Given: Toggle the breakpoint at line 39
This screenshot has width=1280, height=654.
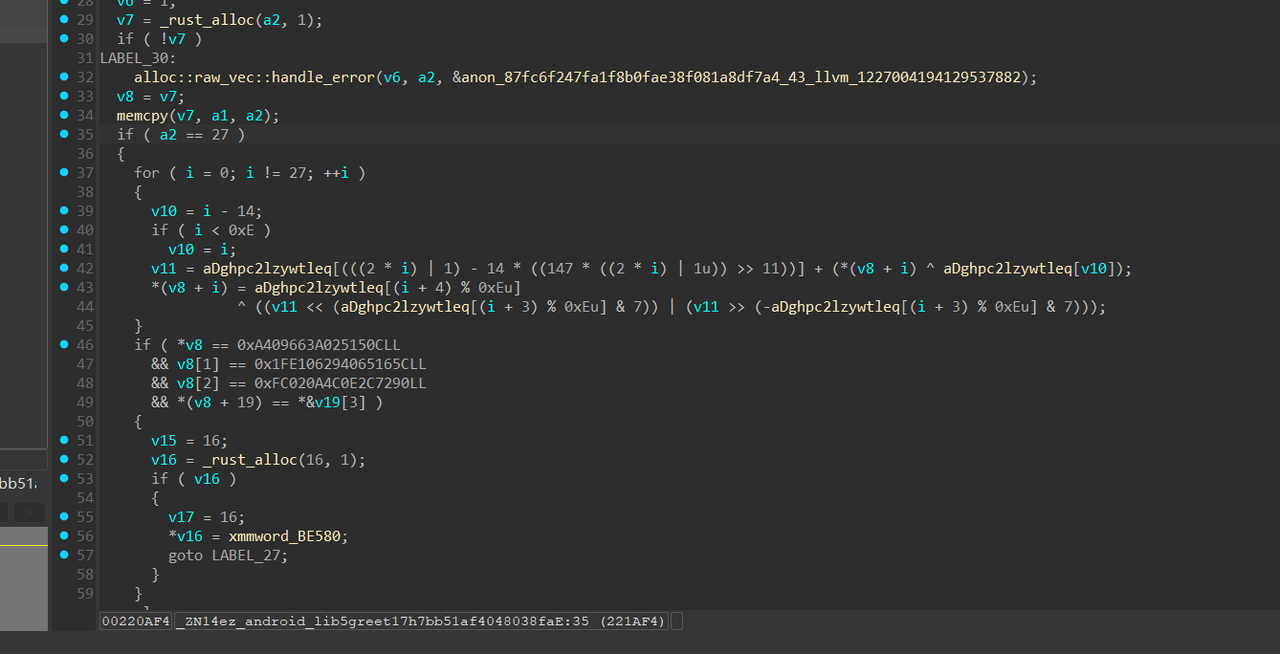Looking at the screenshot, I should (x=65, y=211).
